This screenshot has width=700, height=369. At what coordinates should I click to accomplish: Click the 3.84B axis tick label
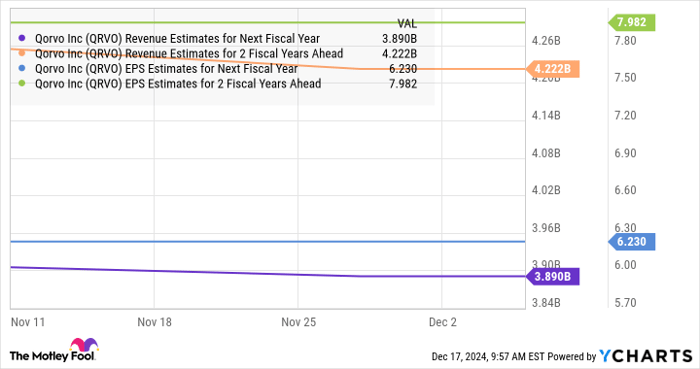(546, 303)
